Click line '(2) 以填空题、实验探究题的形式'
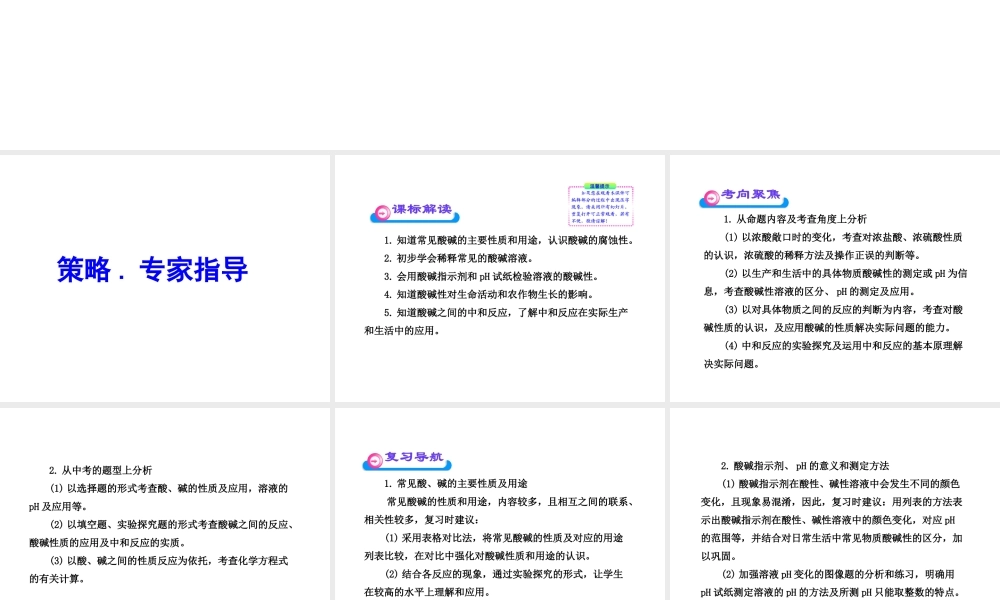Image resolution: width=1000 pixels, height=600 pixels. 173,524
